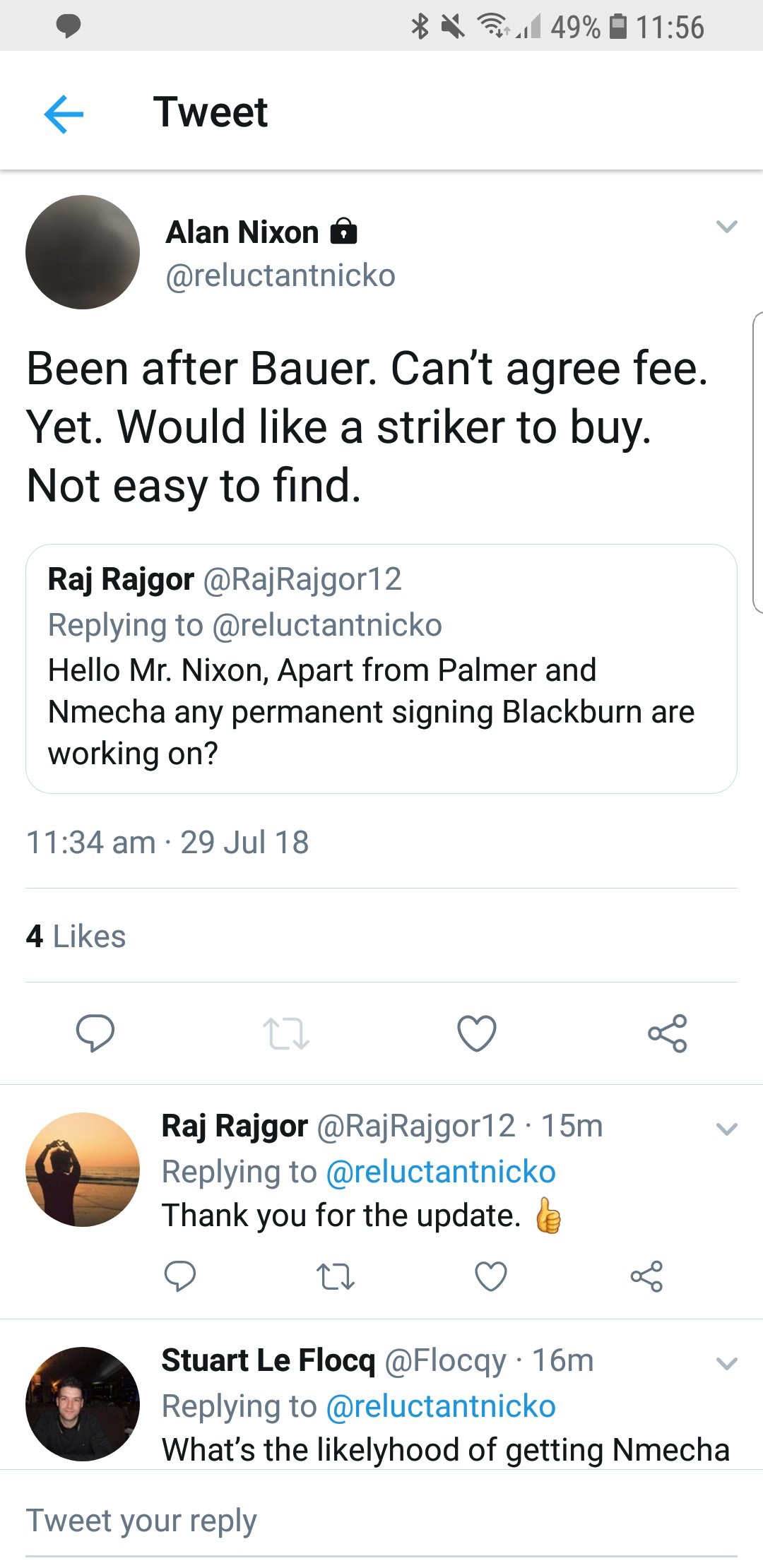Image resolution: width=763 pixels, height=1568 pixels.
Task: Reply to Alan Nixon's main tweet
Action: [95, 1033]
